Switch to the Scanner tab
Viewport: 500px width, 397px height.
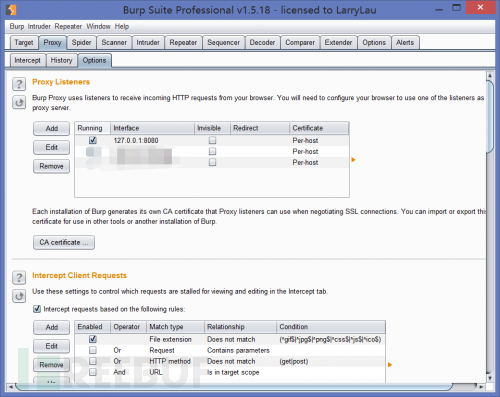[114, 43]
